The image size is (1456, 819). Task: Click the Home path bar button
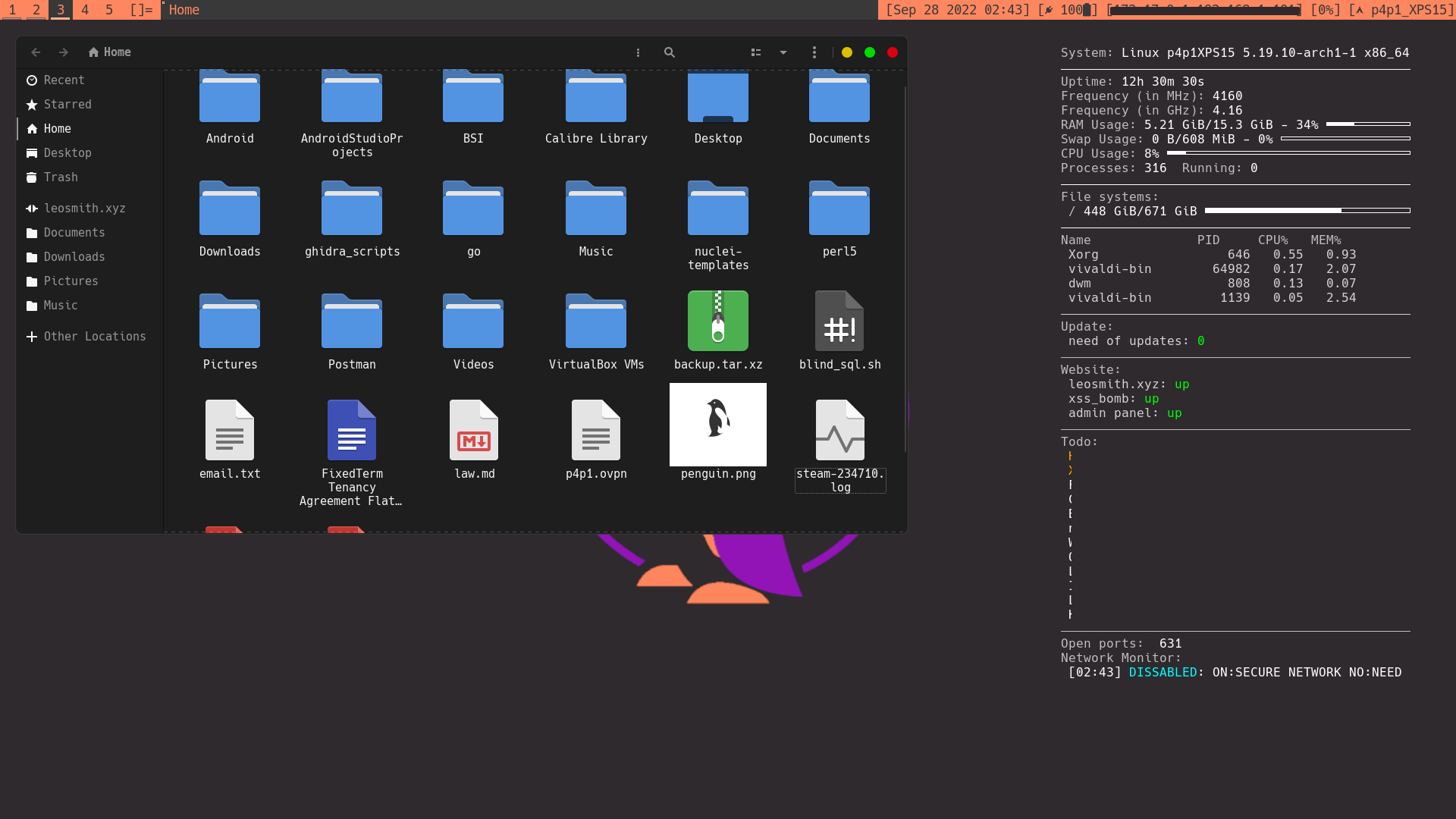(110, 52)
